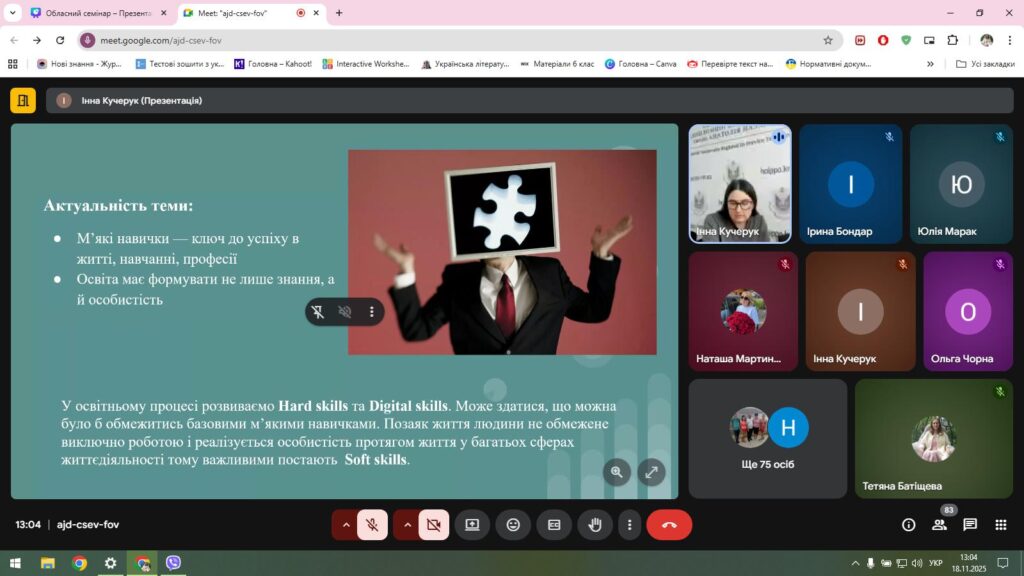
Task: Zoom in on the presentation
Action: tap(616, 472)
